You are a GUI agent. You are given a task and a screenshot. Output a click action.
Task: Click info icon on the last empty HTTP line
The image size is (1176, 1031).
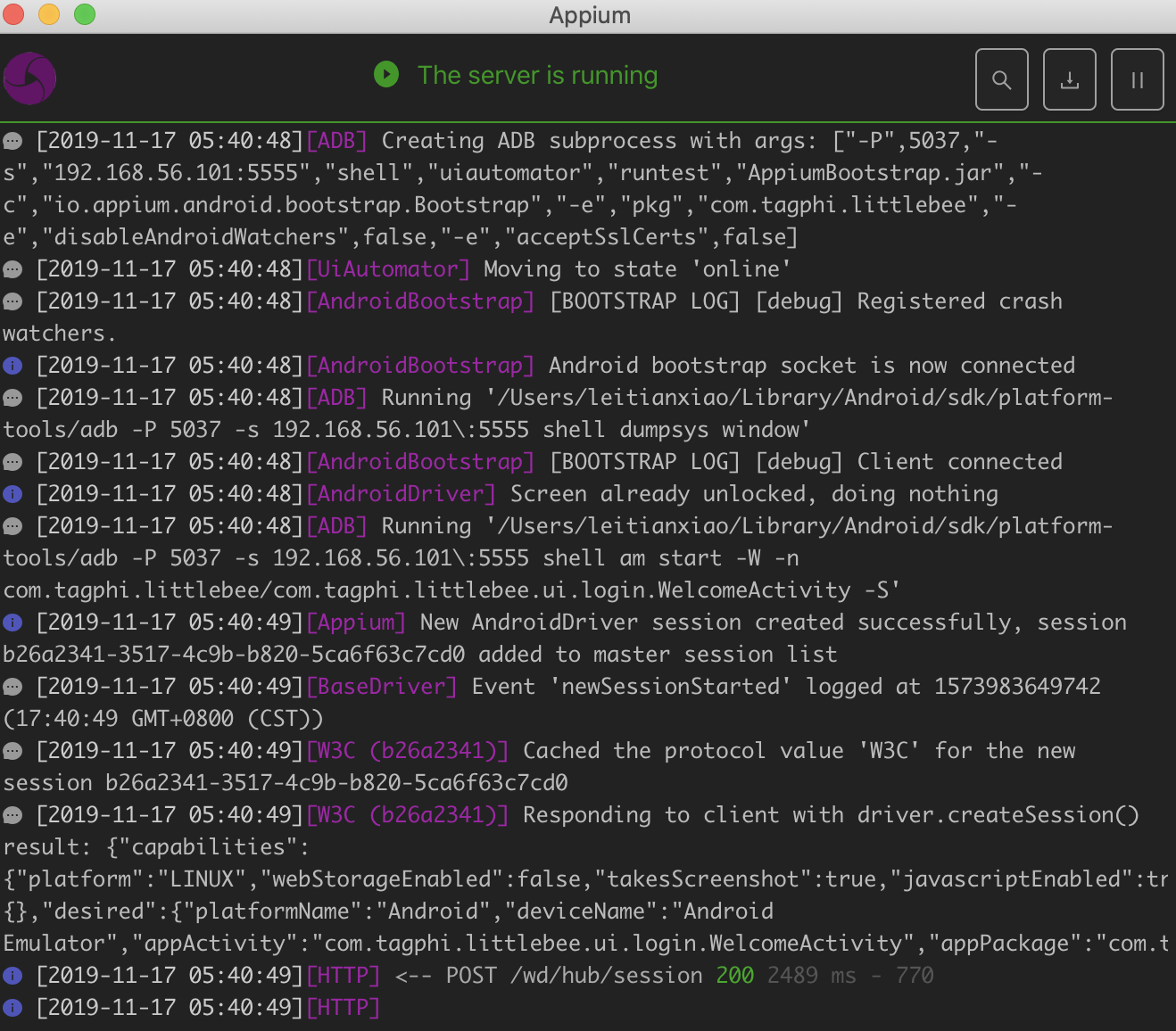[x=12, y=1008]
